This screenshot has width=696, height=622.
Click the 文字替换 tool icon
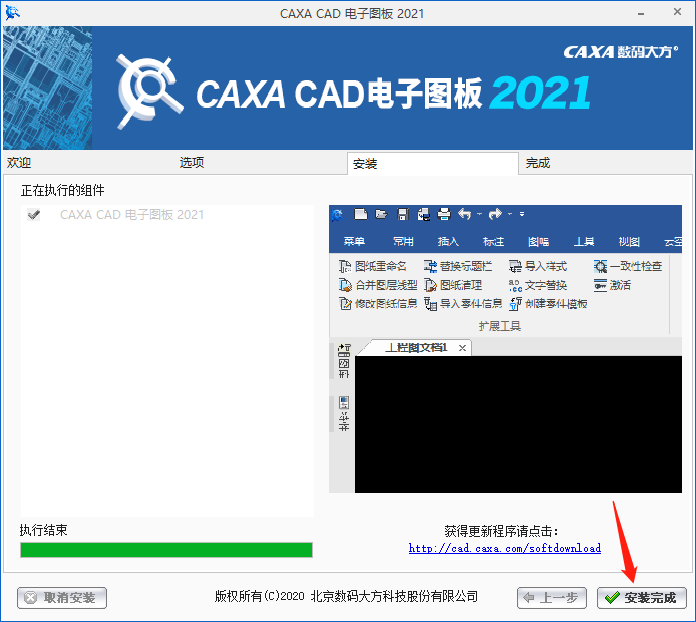(x=515, y=285)
